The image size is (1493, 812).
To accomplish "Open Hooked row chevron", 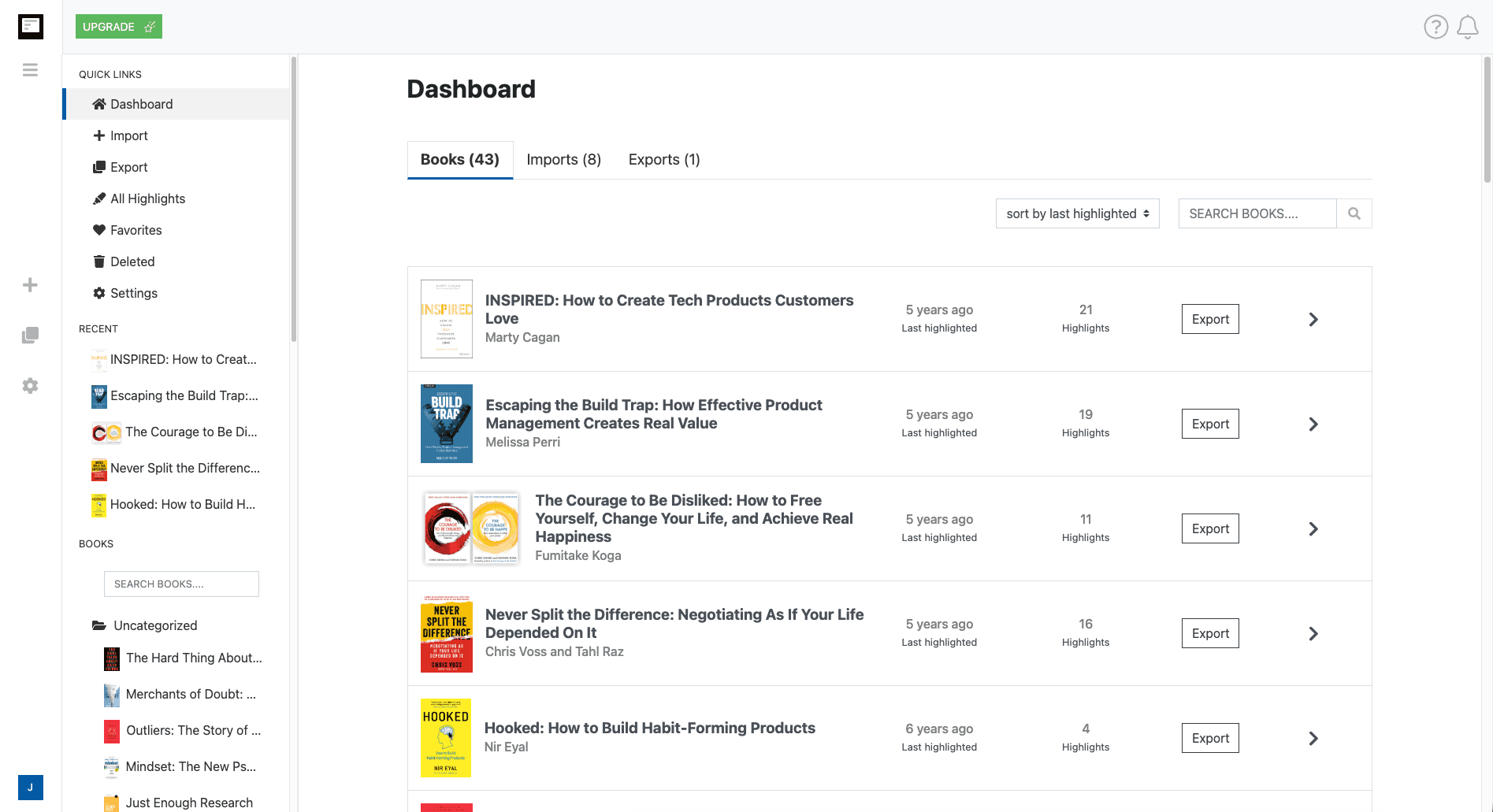I will coord(1313,738).
